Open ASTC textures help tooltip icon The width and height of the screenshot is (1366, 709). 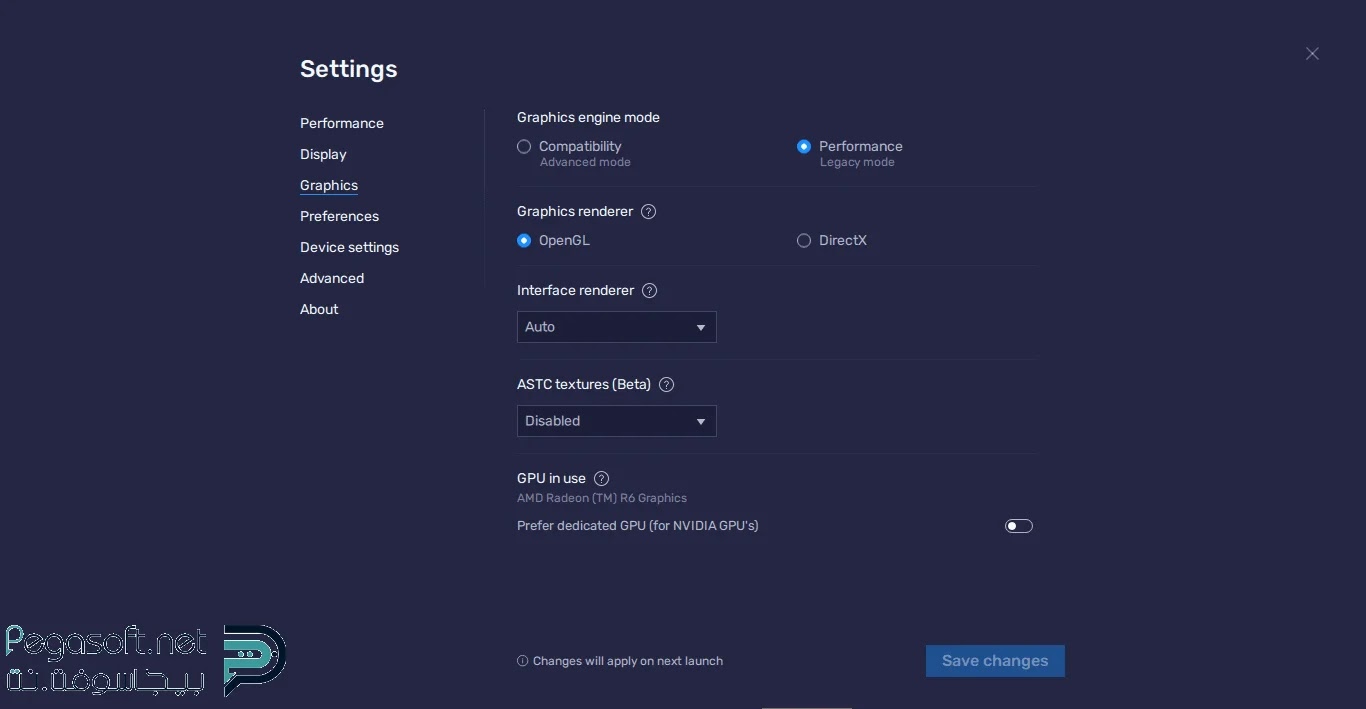point(666,385)
